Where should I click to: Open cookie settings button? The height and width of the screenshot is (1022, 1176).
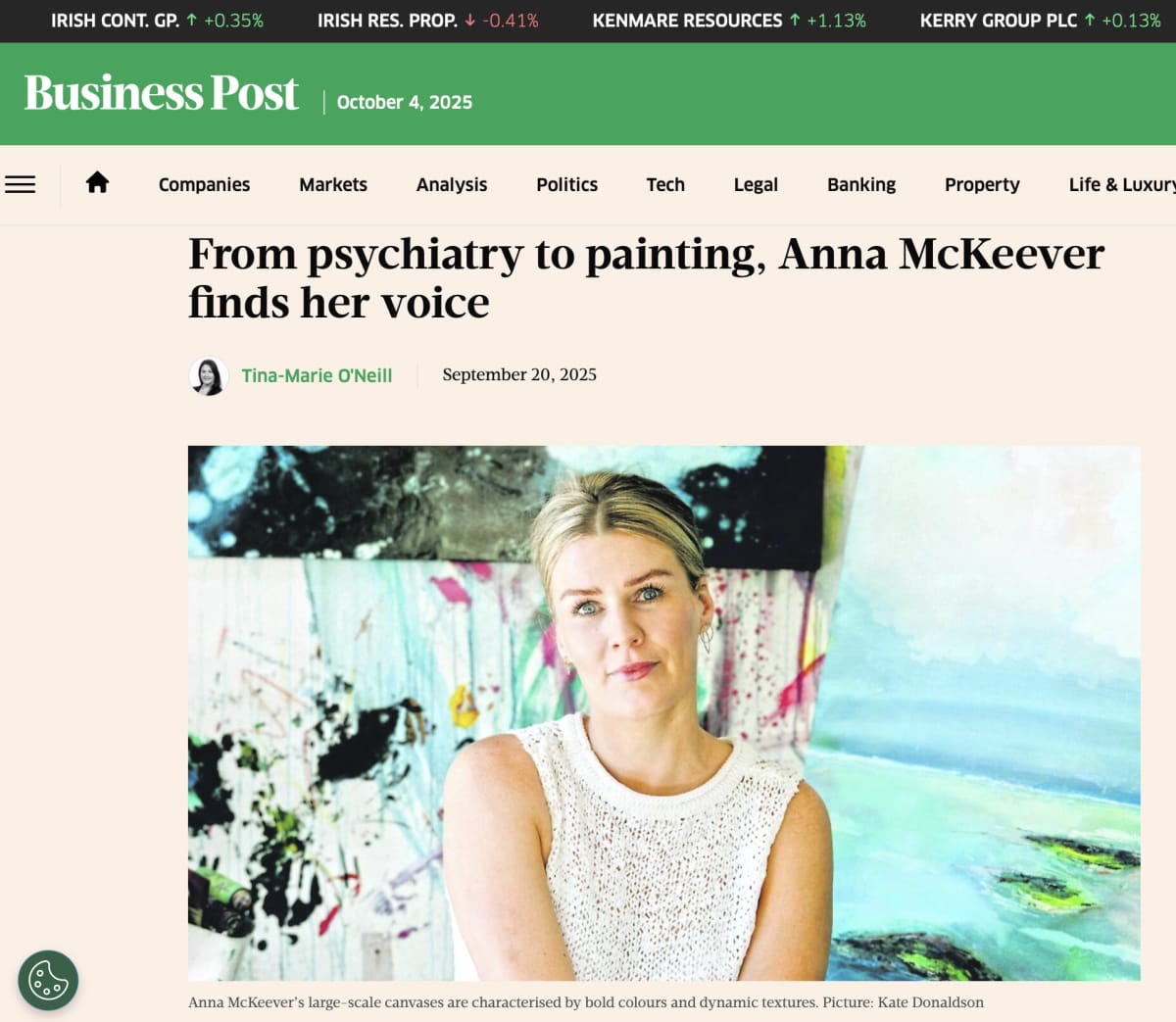pyautogui.click(x=48, y=980)
